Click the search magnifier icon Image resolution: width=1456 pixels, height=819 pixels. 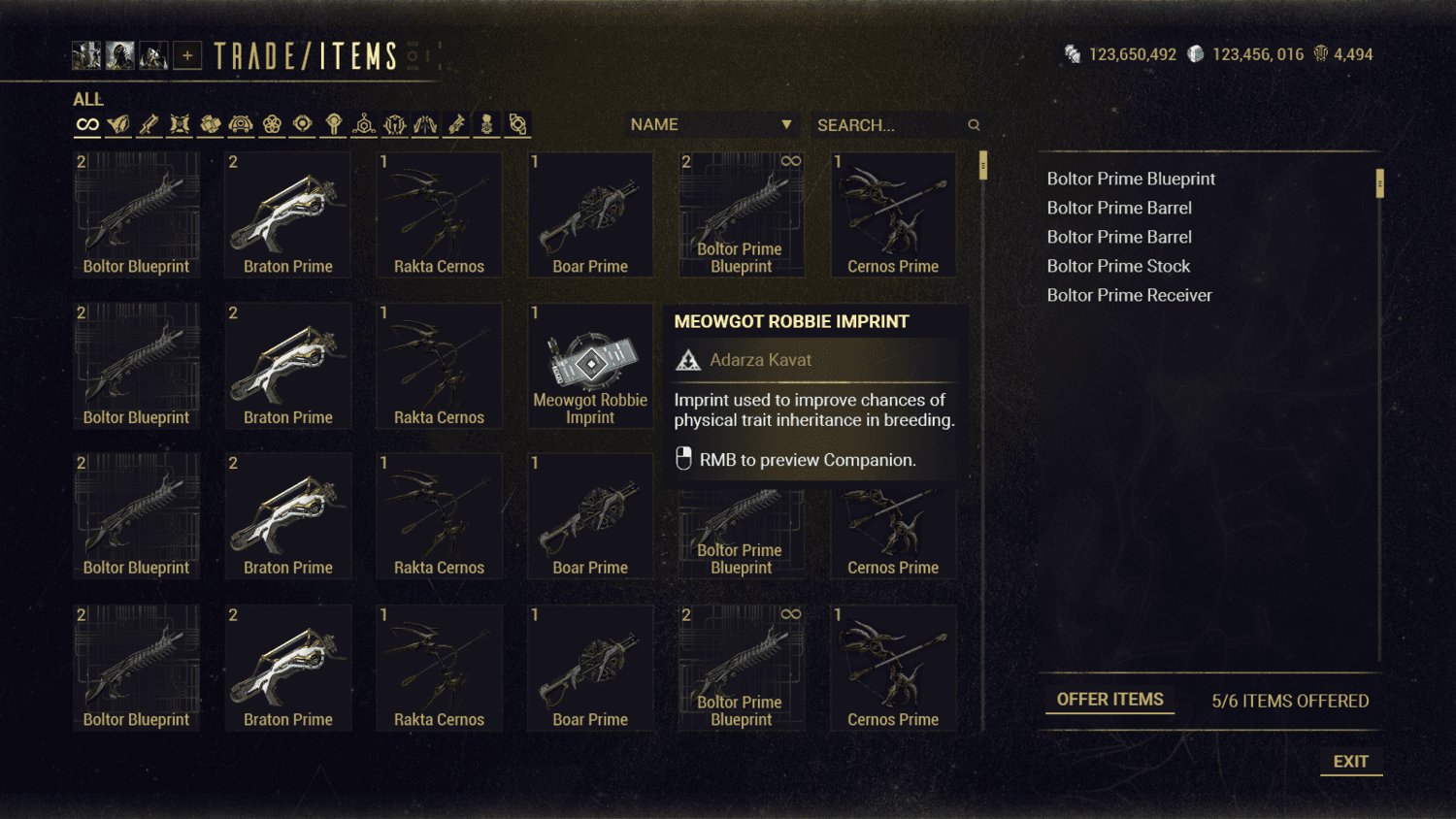click(x=974, y=125)
